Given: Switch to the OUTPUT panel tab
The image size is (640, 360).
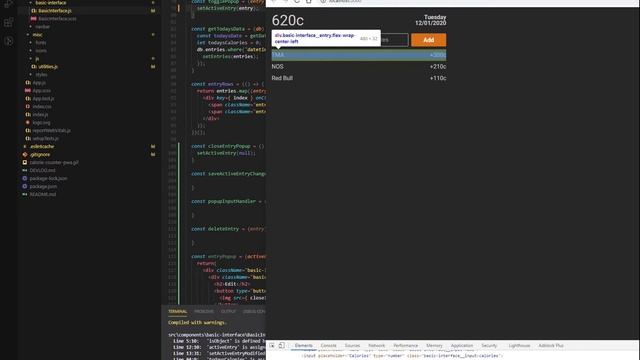Looking at the screenshot, I should (228, 311).
